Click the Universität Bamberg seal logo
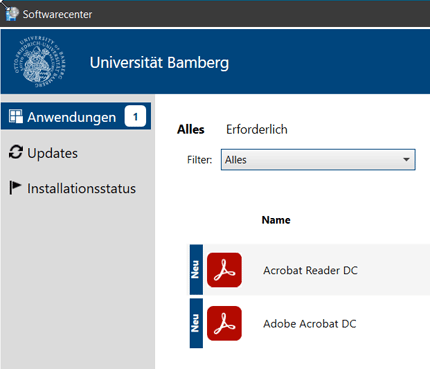 tap(40, 62)
